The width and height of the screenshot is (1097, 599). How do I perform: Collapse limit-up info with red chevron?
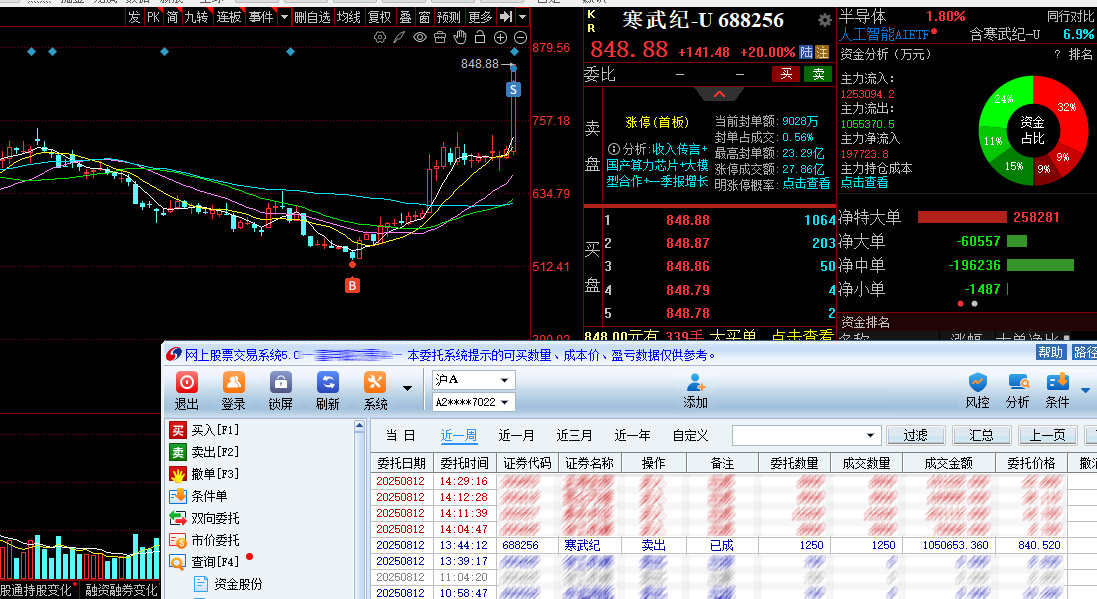tap(719, 94)
